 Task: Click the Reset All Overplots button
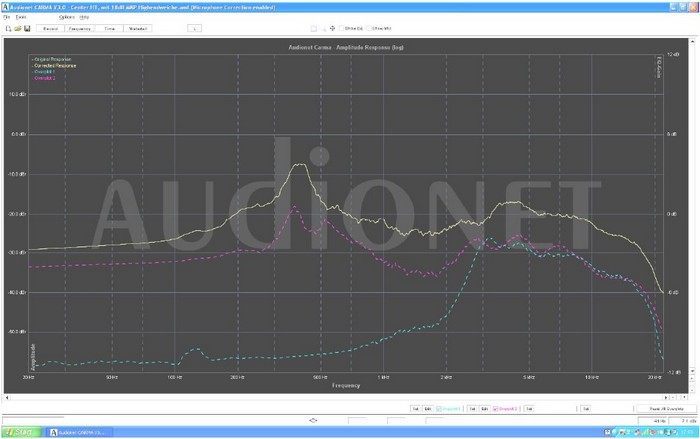[666, 409]
